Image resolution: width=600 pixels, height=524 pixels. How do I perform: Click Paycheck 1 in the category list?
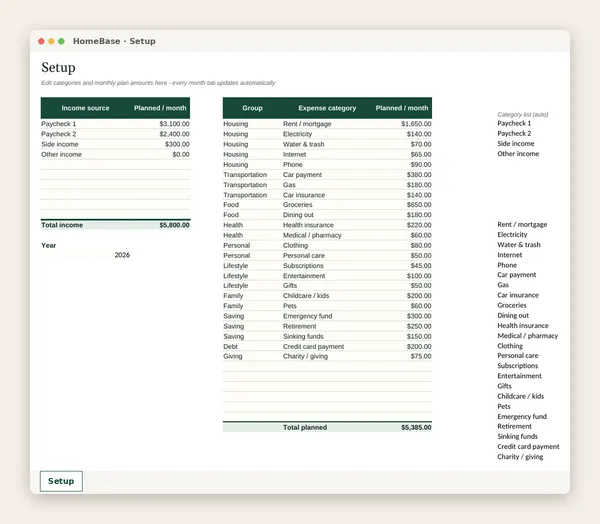[514, 123]
